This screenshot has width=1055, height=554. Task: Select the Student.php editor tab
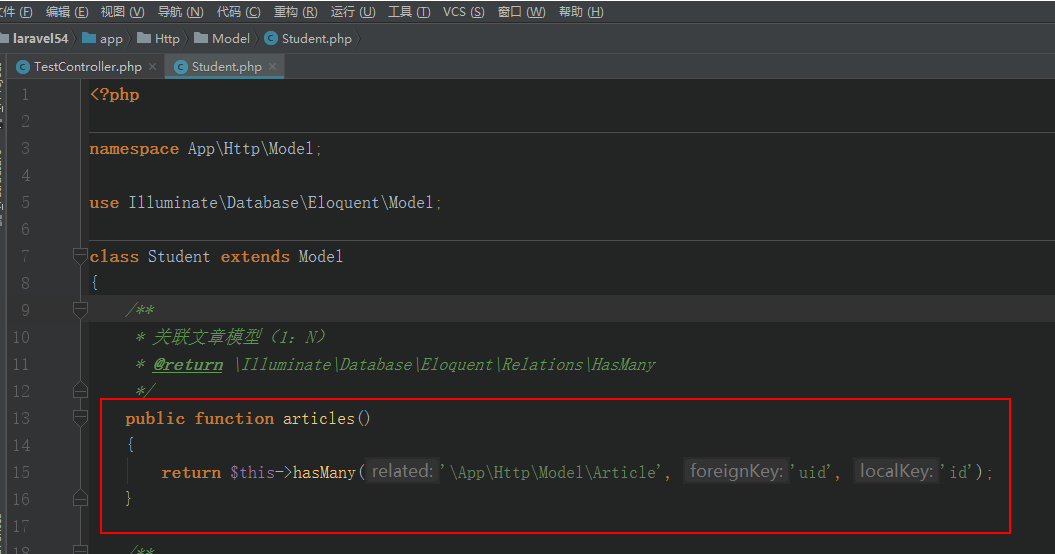tap(226, 67)
